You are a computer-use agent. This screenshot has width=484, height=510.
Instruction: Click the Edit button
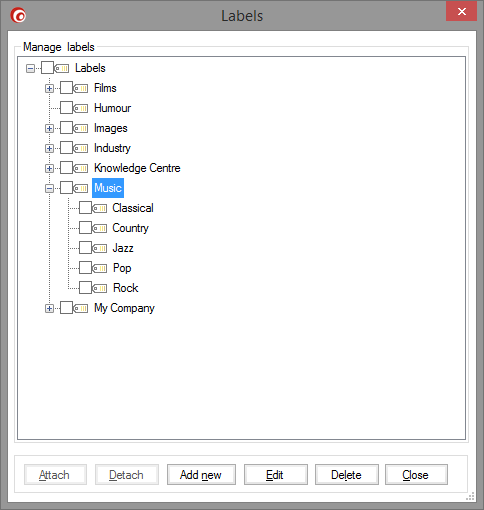(276, 475)
